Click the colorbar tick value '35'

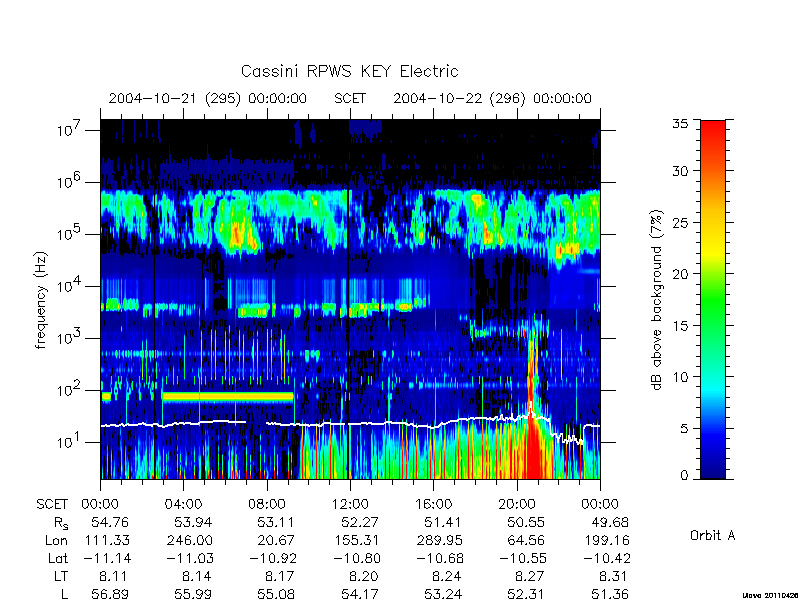tap(680, 124)
